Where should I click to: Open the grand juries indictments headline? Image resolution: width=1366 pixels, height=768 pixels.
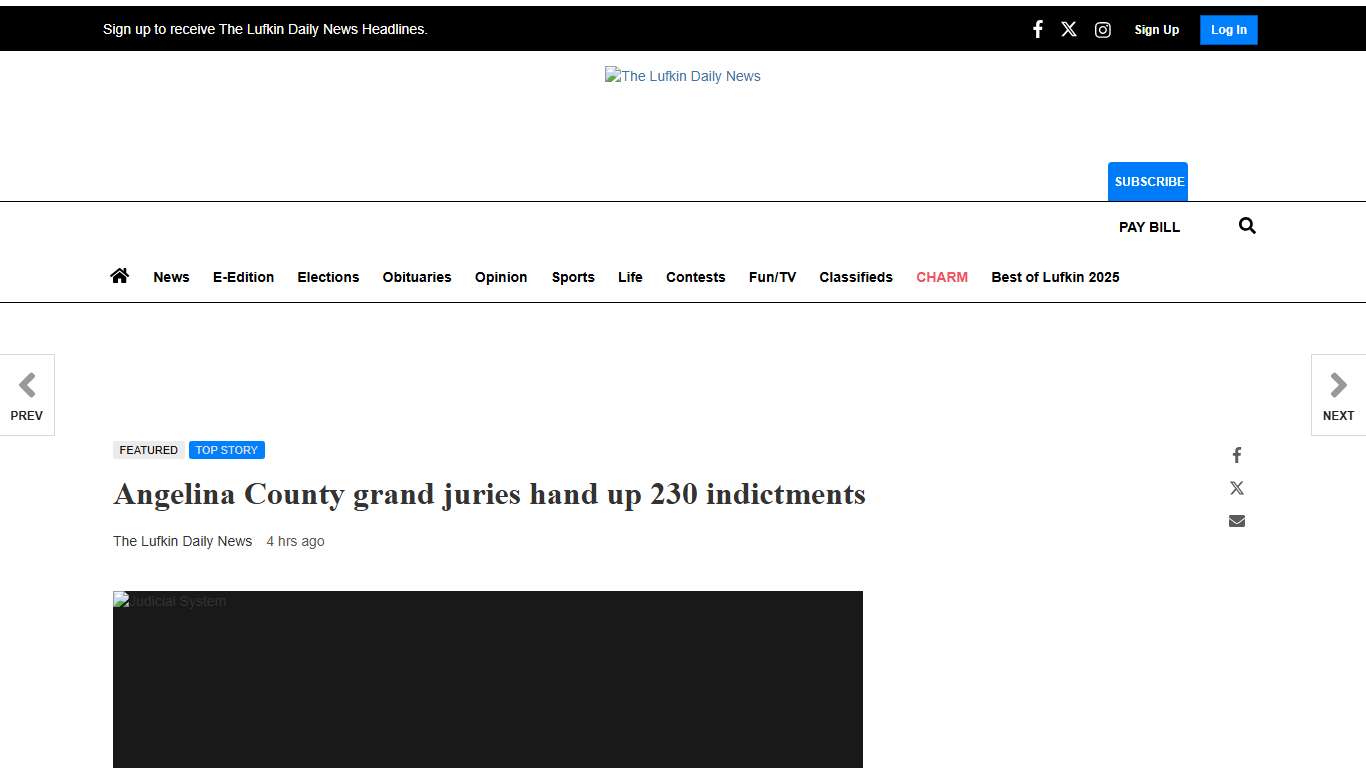pyautogui.click(x=489, y=494)
